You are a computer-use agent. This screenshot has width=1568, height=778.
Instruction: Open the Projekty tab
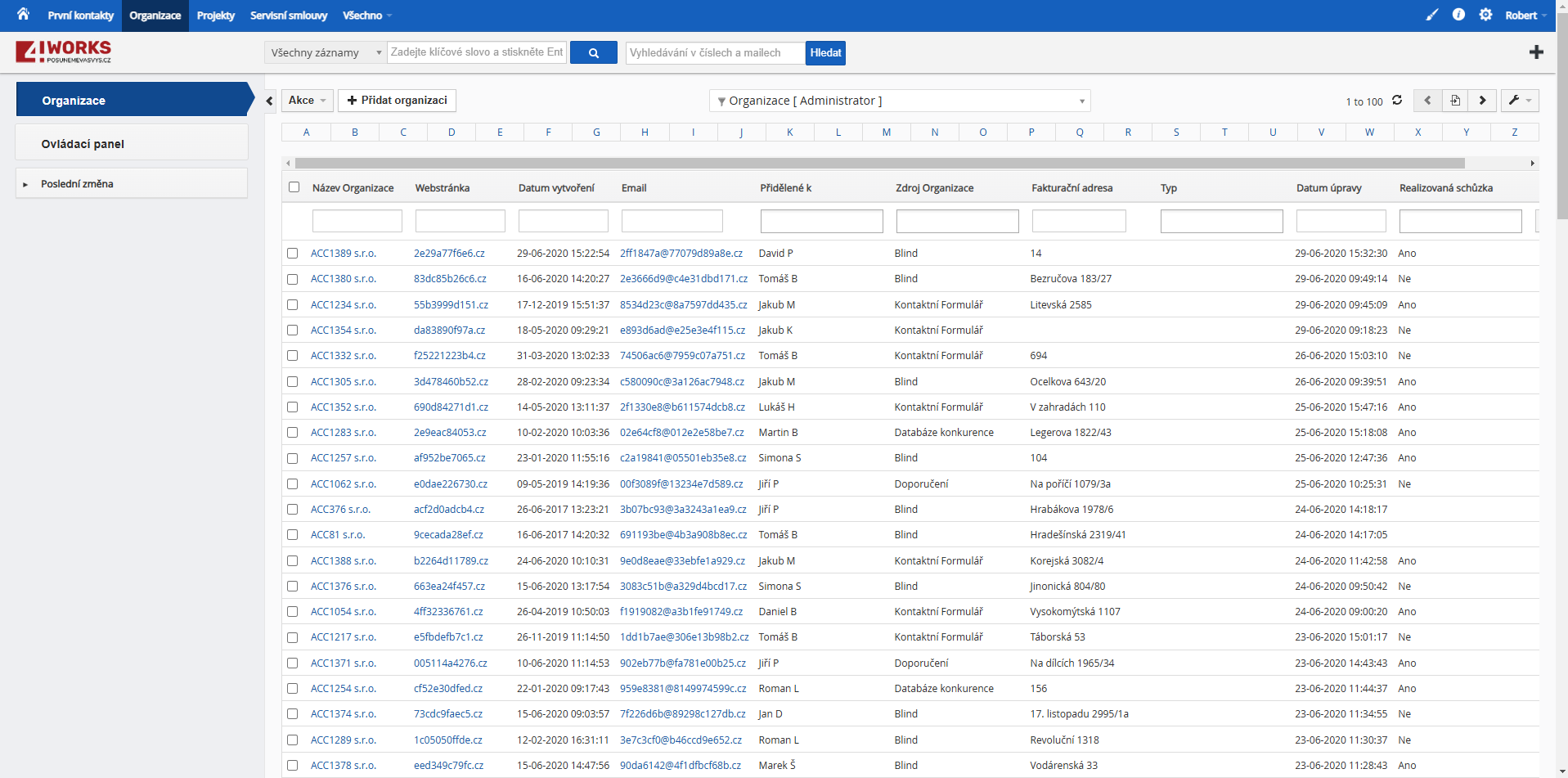click(x=216, y=16)
